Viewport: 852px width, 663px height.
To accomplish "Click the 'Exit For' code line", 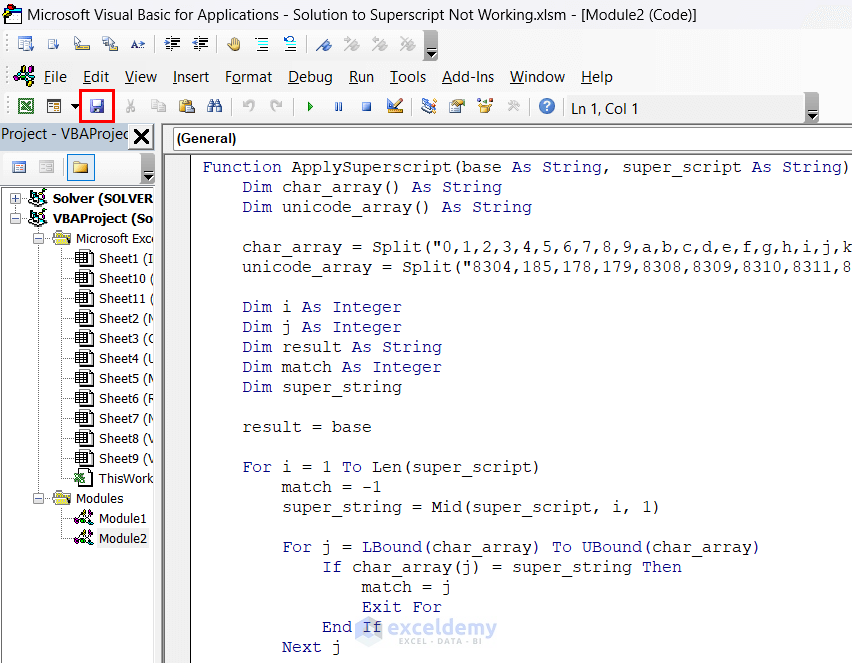I will (x=402, y=607).
